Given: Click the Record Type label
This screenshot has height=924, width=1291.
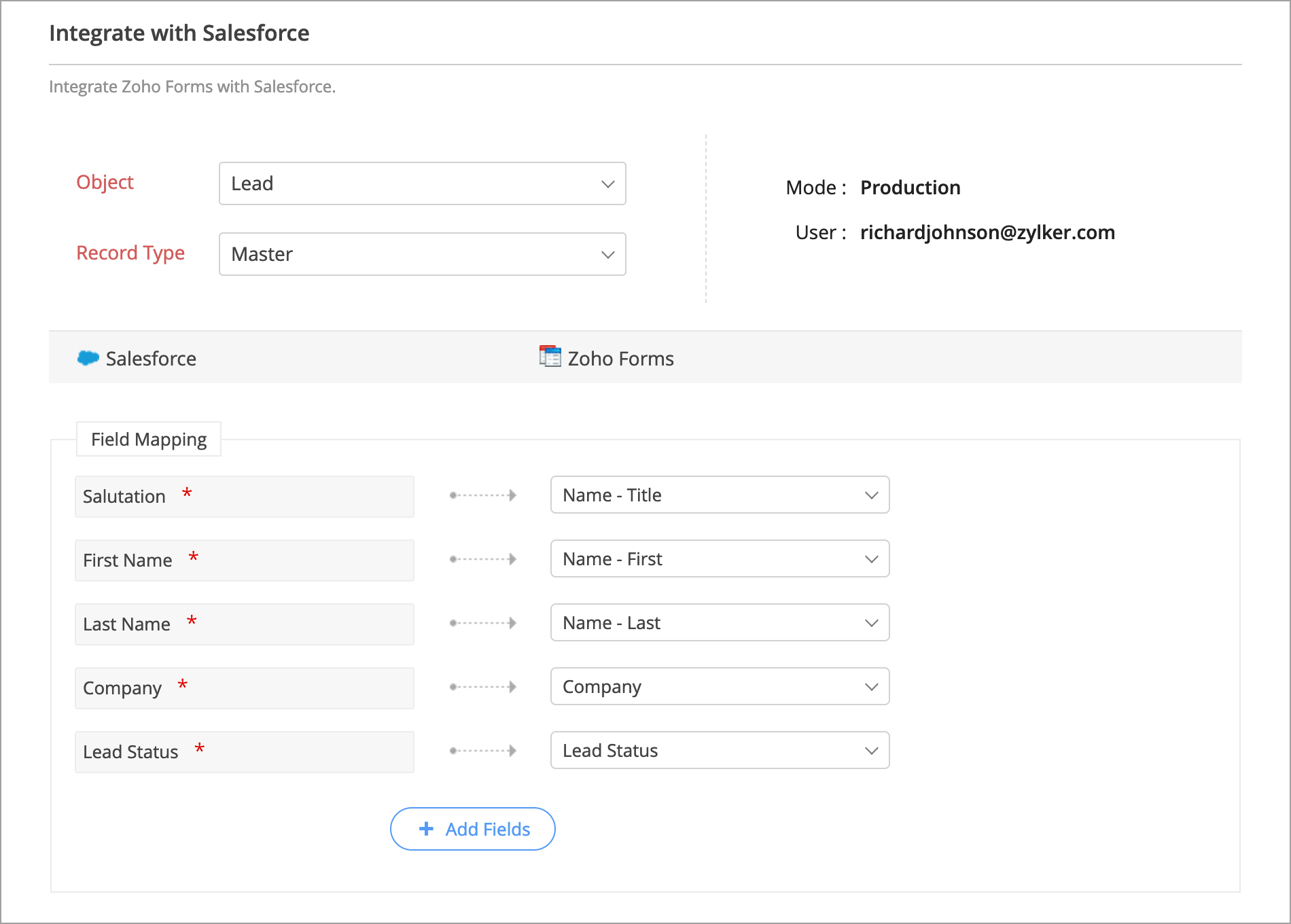Looking at the screenshot, I should click(130, 253).
